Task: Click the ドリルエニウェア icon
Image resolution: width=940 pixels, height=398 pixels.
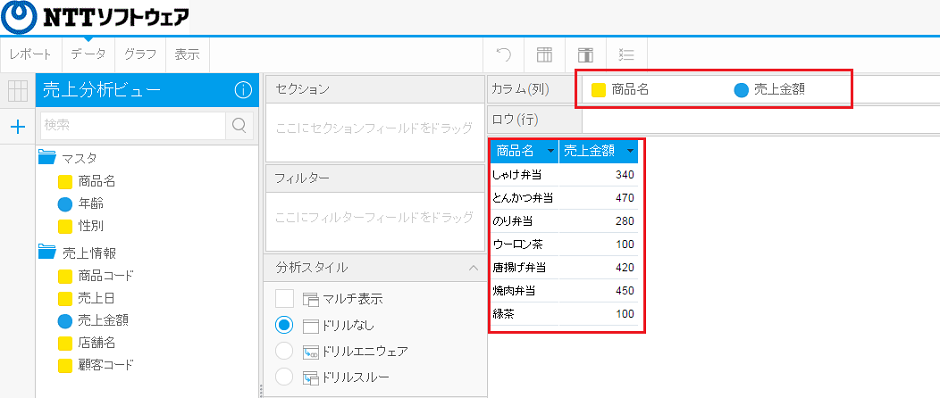Action: click(x=310, y=351)
